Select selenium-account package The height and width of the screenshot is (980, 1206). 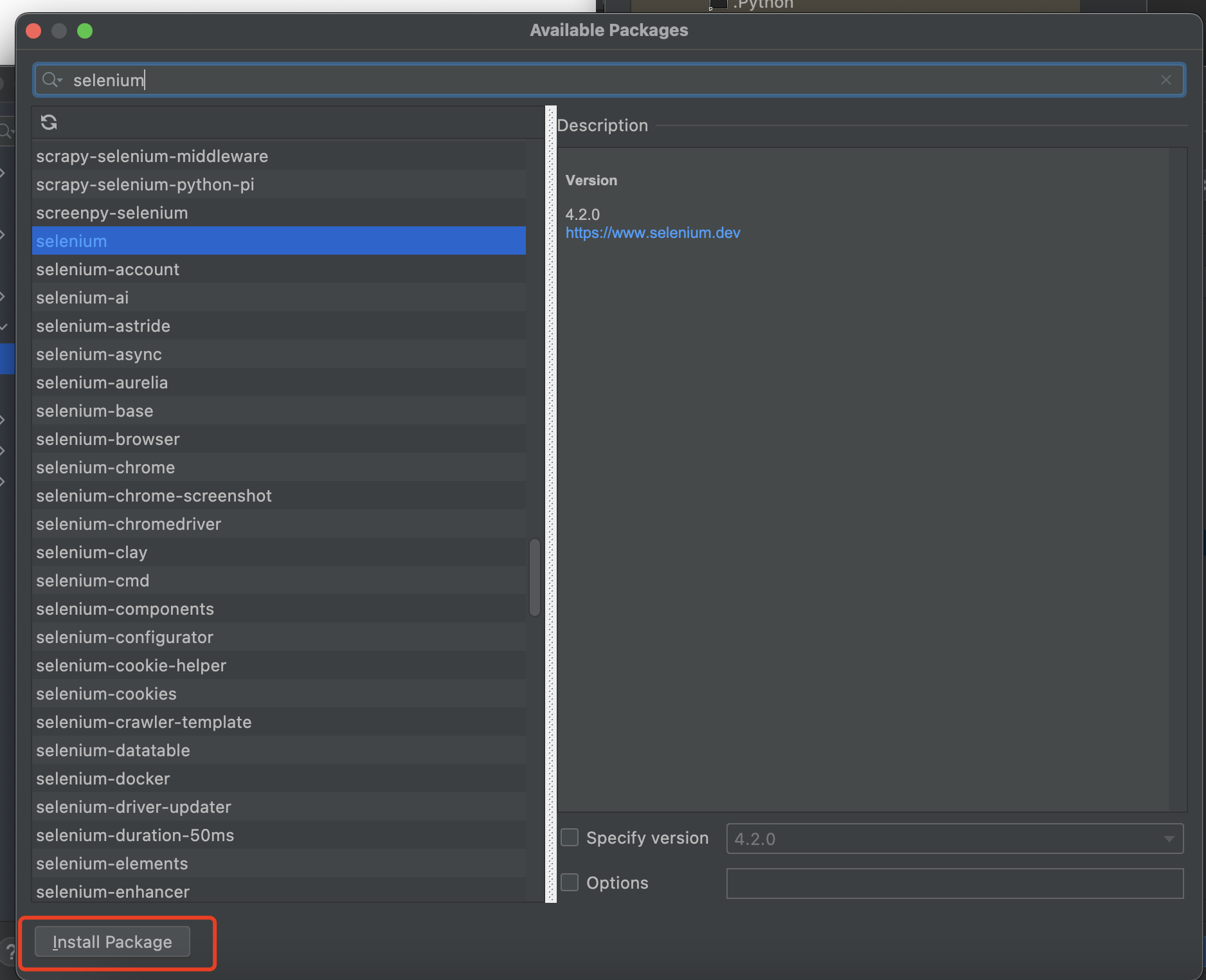click(x=279, y=269)
